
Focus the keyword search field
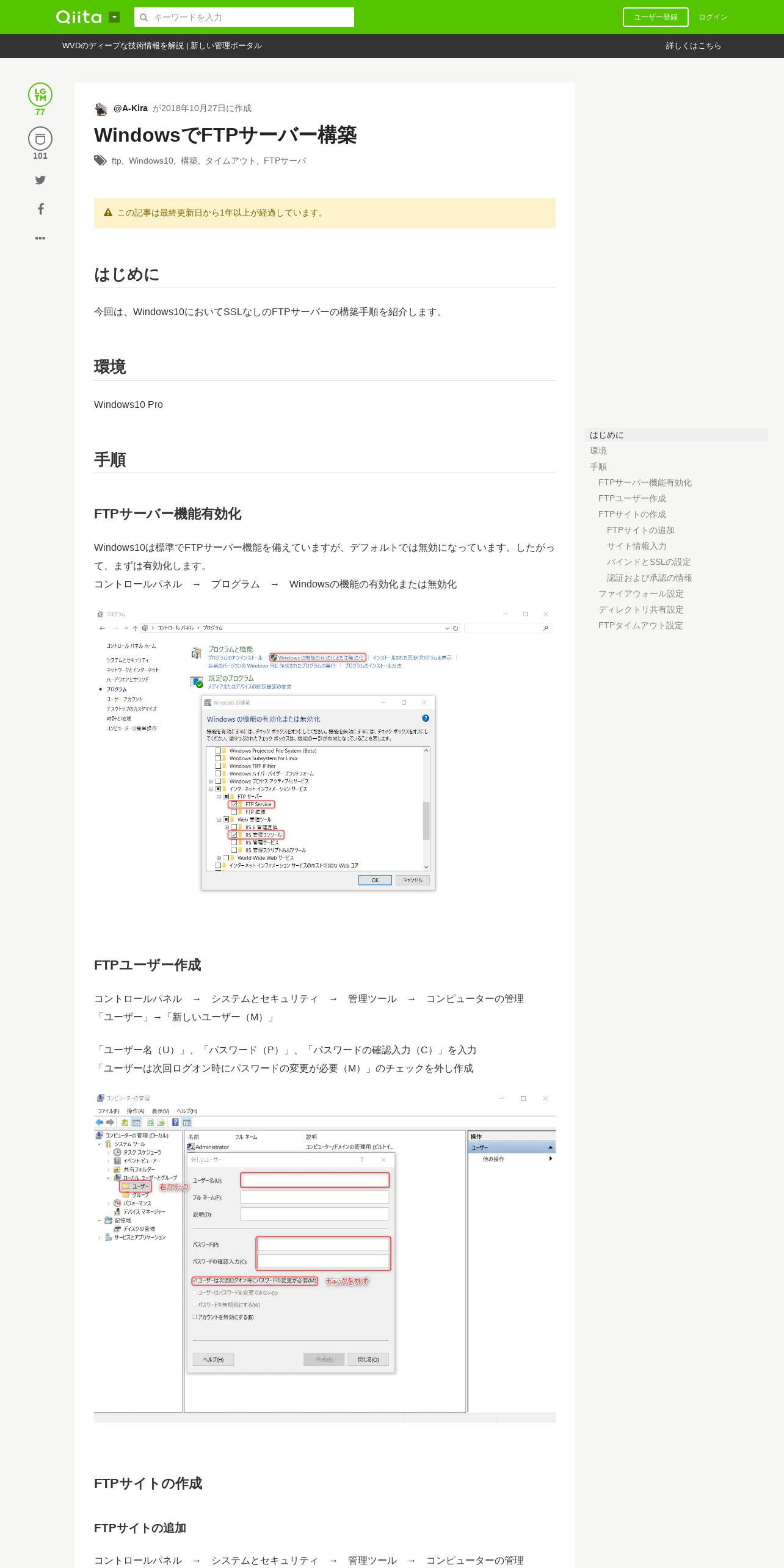pos(244,17)
